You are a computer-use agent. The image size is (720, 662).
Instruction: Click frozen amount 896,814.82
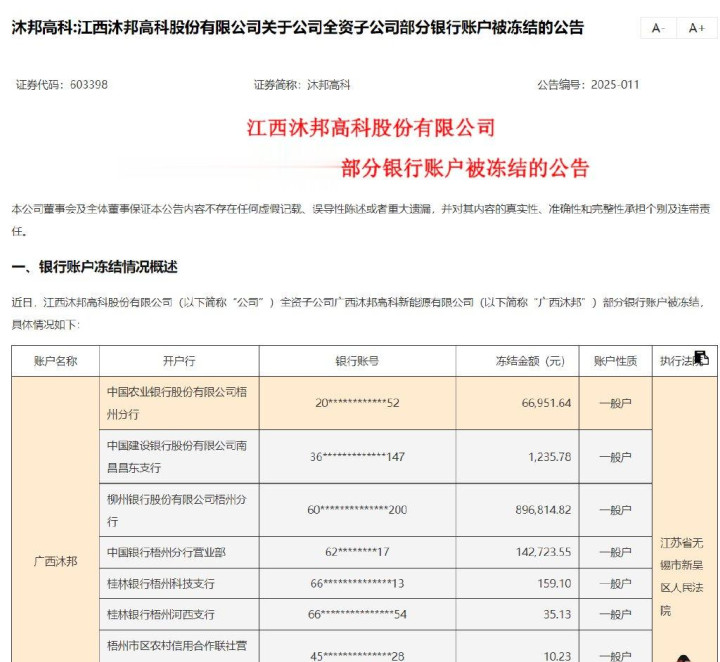pos(543,510)
